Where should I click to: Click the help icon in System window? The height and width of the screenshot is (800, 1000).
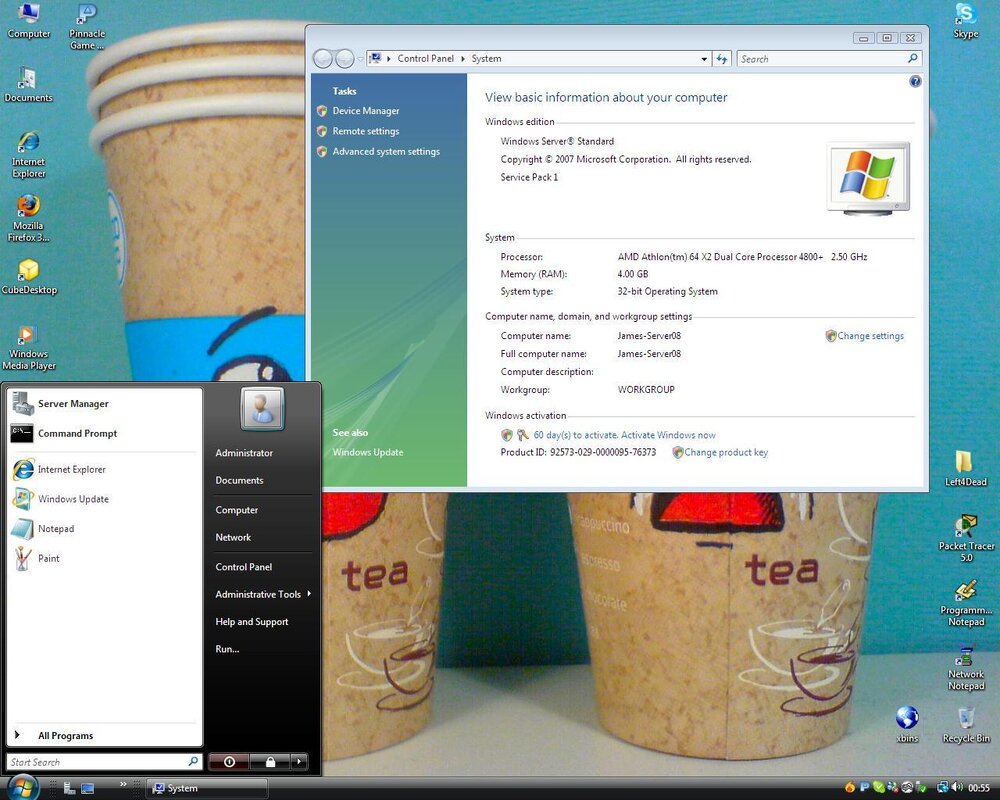(x=915, y=81)
